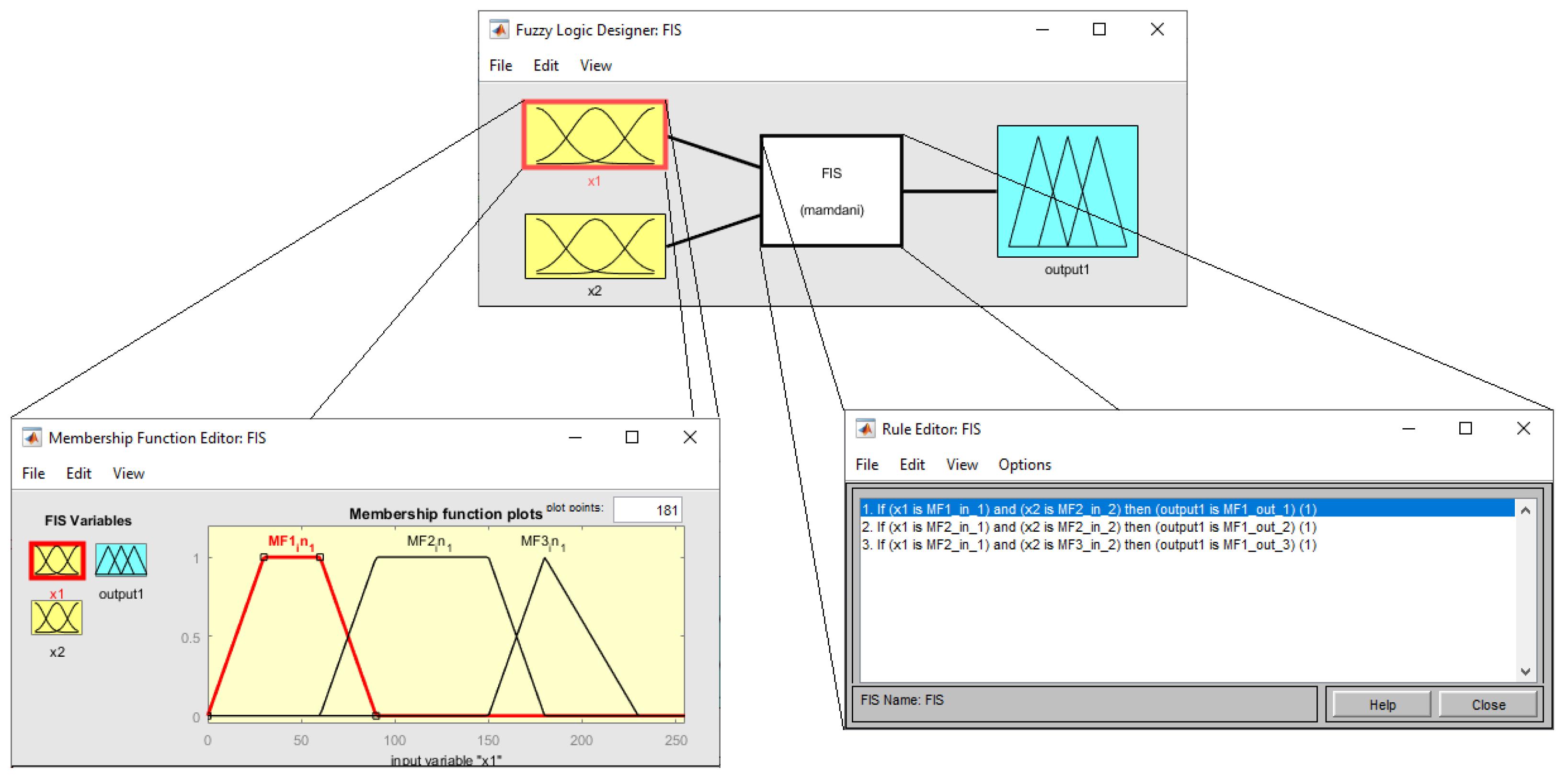This screenshot has height=777, width=1568.
Task: Click the FIS mamdani rule block
Action: pyautogui.click(x=831, y=191)
